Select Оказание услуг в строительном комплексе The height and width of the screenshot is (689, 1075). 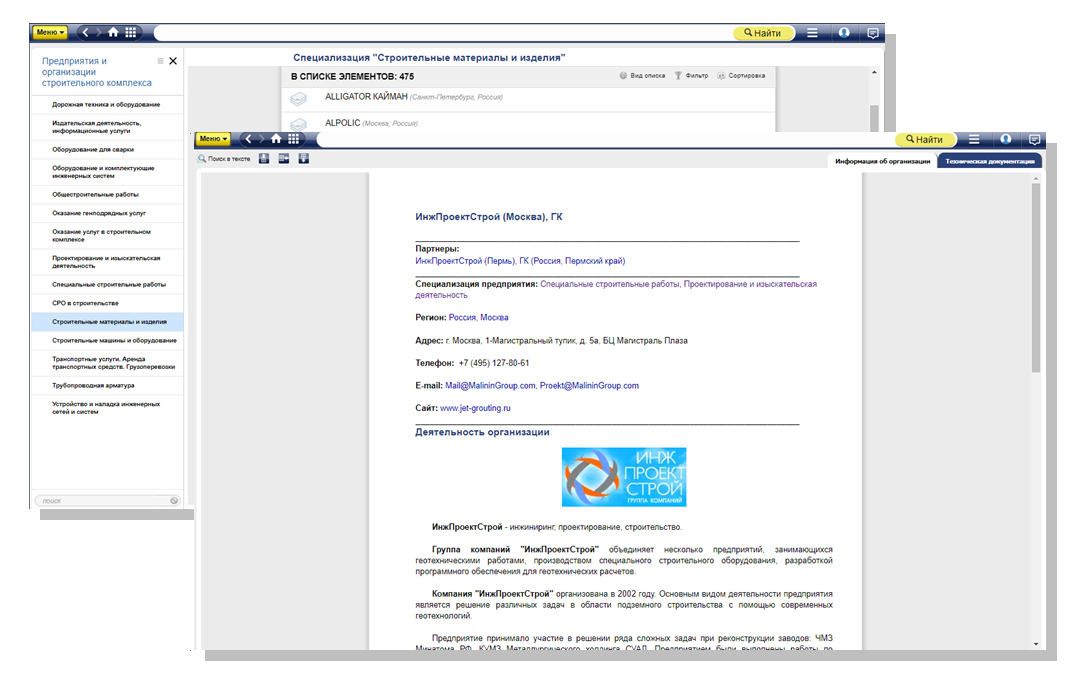[108, 236]
